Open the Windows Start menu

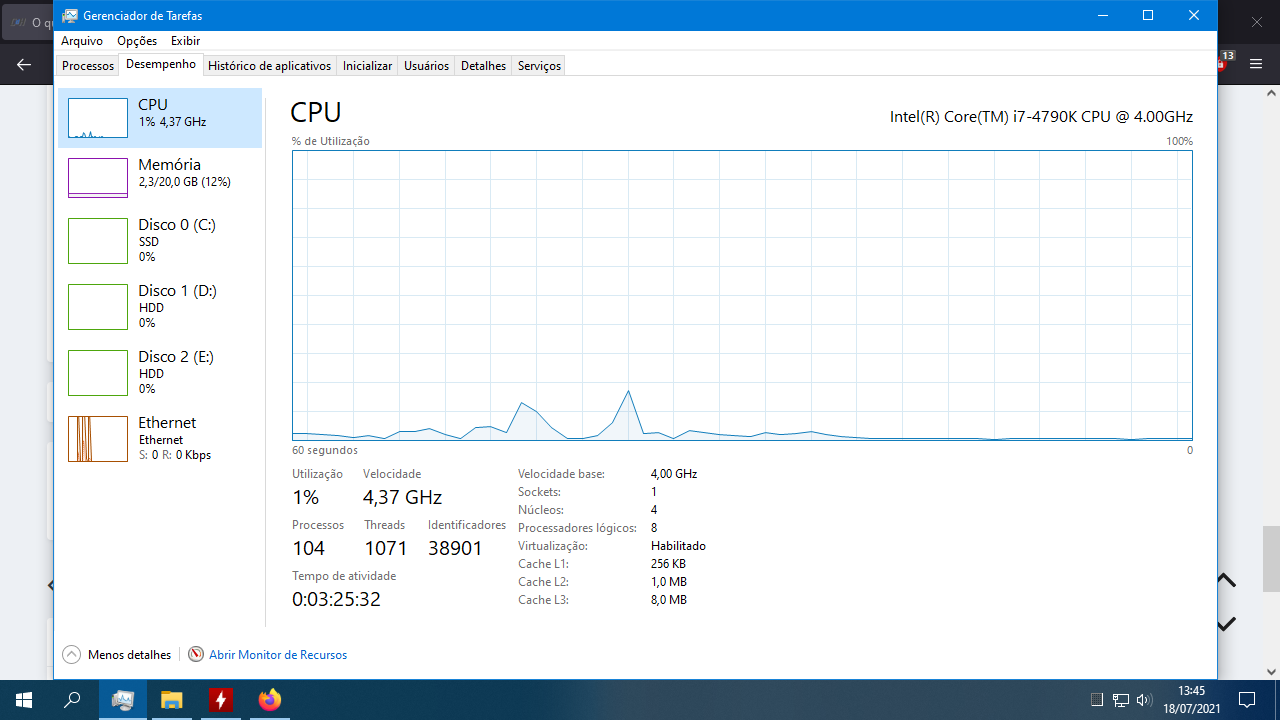tap(23, 700)
